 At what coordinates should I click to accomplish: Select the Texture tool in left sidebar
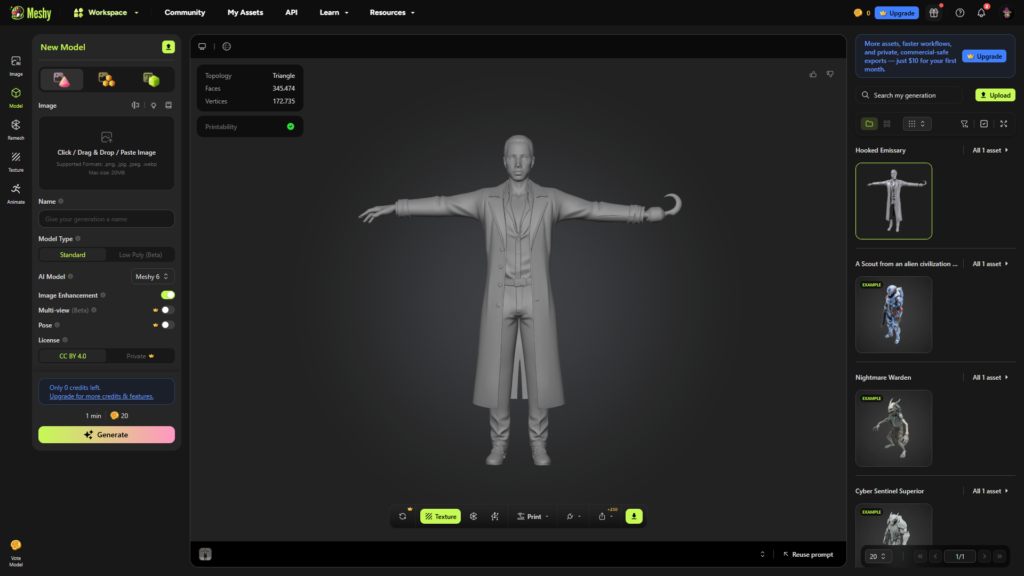coord(16,159)
